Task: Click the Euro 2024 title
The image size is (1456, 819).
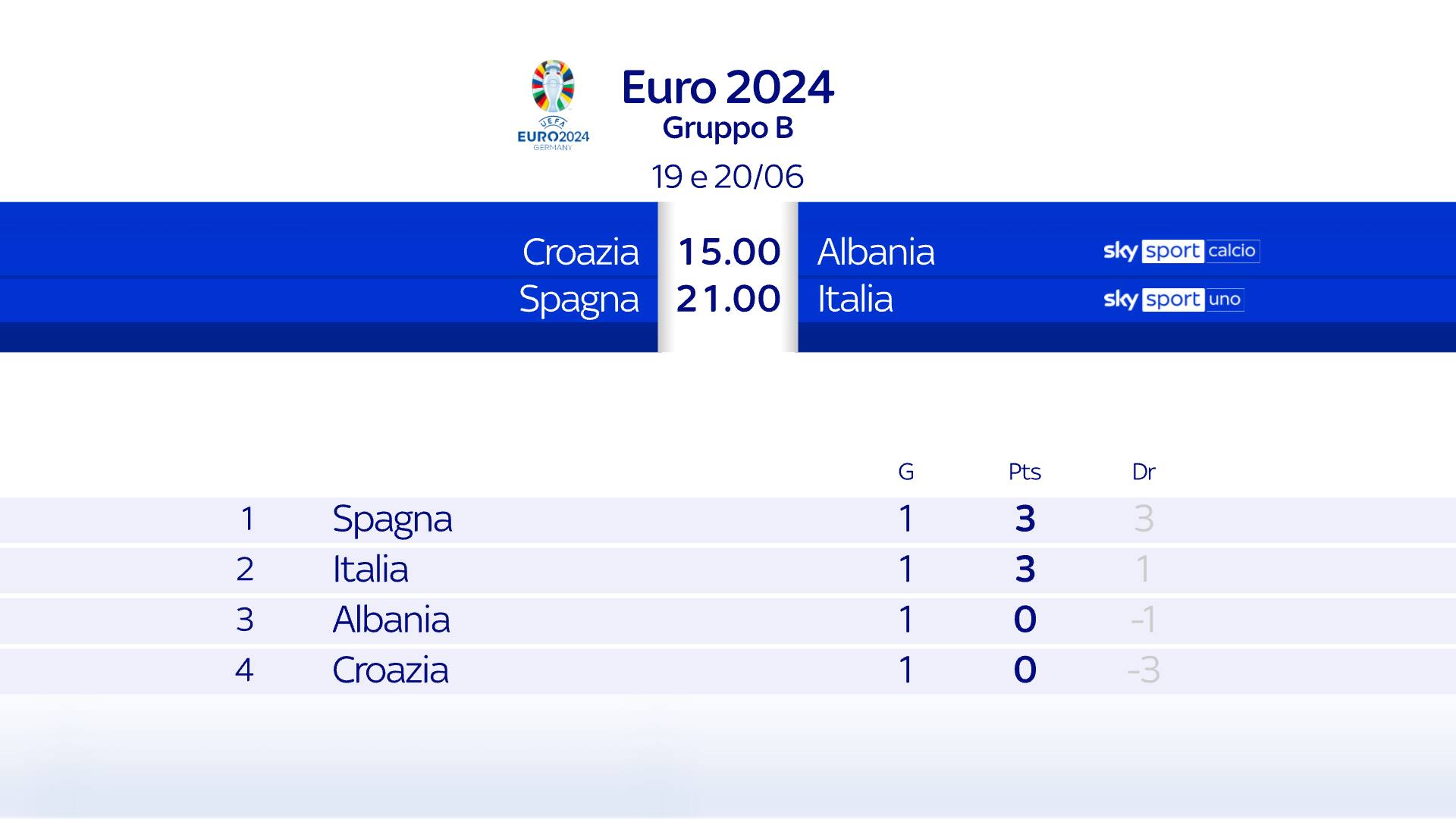Action: click(727, 87)
